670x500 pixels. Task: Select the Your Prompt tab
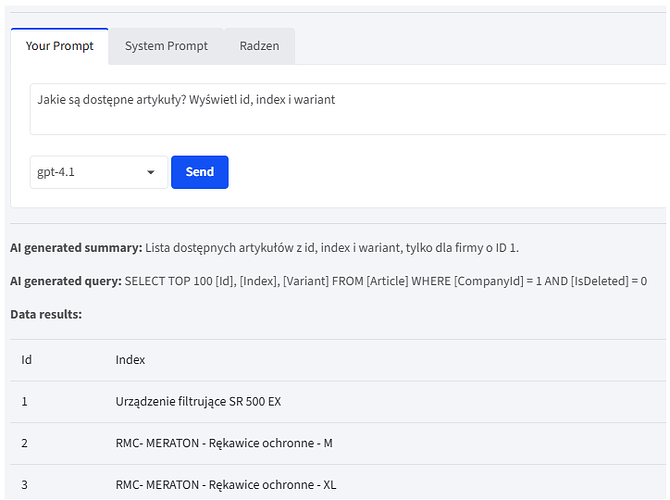59,46
